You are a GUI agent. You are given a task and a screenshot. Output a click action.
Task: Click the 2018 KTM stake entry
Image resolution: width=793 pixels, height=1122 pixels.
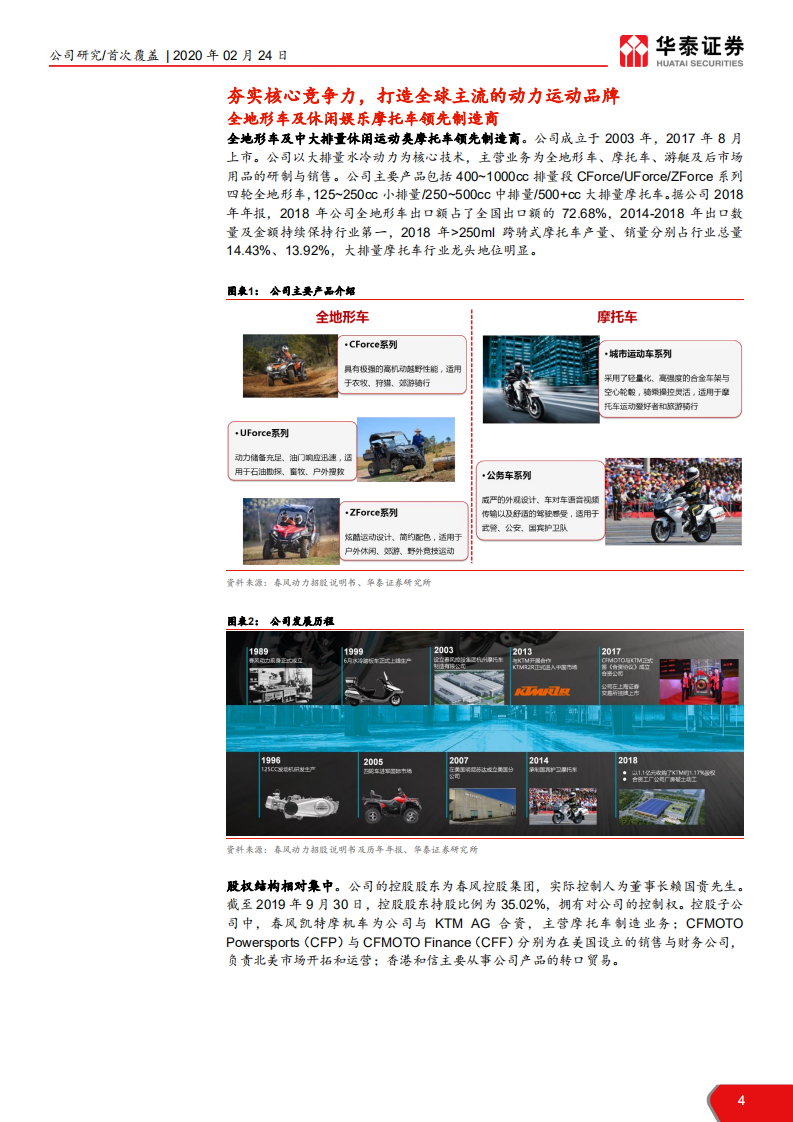[x=666, y=789]
